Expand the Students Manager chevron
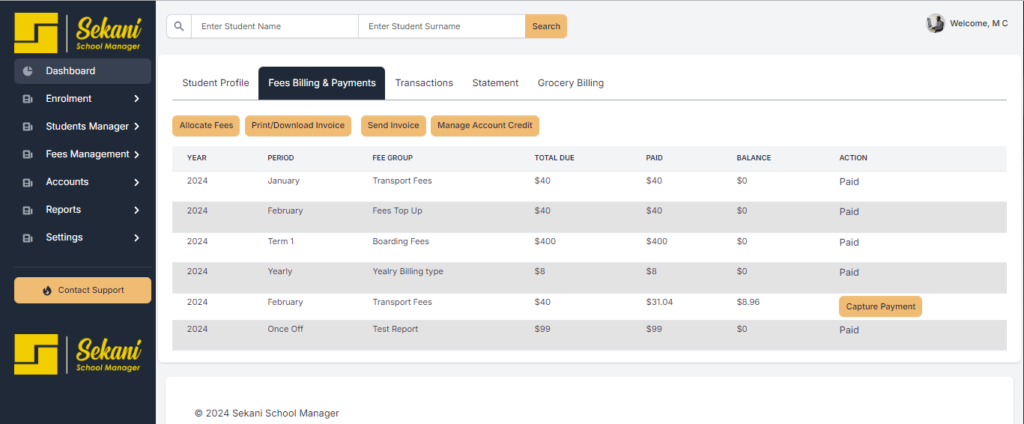 click(136, 127)
